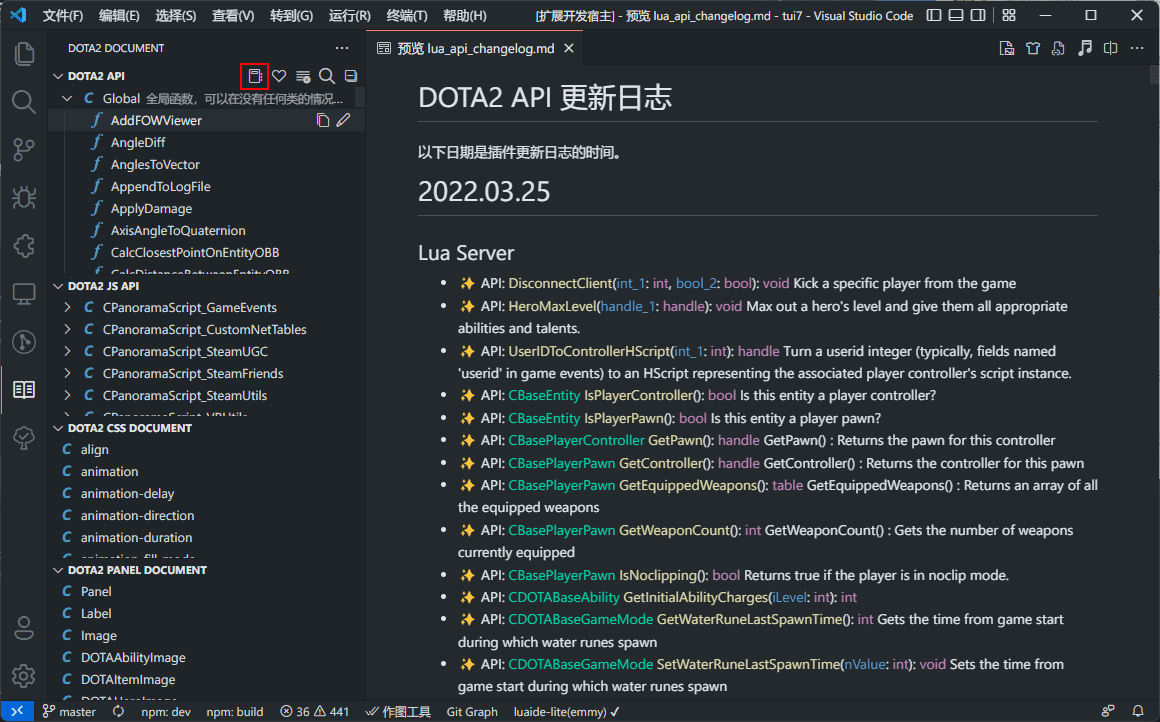Open the customize layout grid icon
The width and height of the screenshot is (1160, 722).
(x=1009, y=16)
